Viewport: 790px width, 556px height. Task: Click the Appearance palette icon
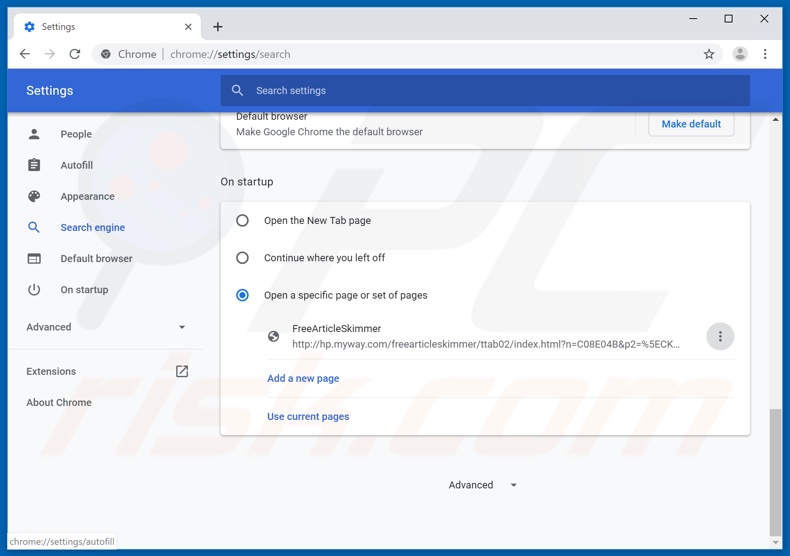click(34, 196)
